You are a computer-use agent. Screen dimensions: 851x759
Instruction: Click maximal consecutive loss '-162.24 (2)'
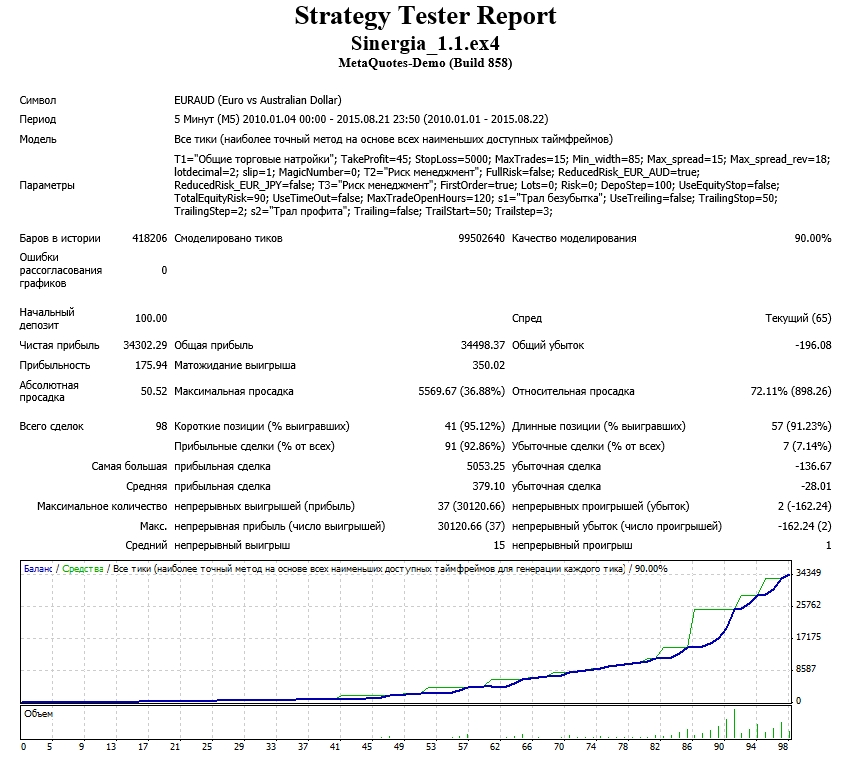coord(804,527)
